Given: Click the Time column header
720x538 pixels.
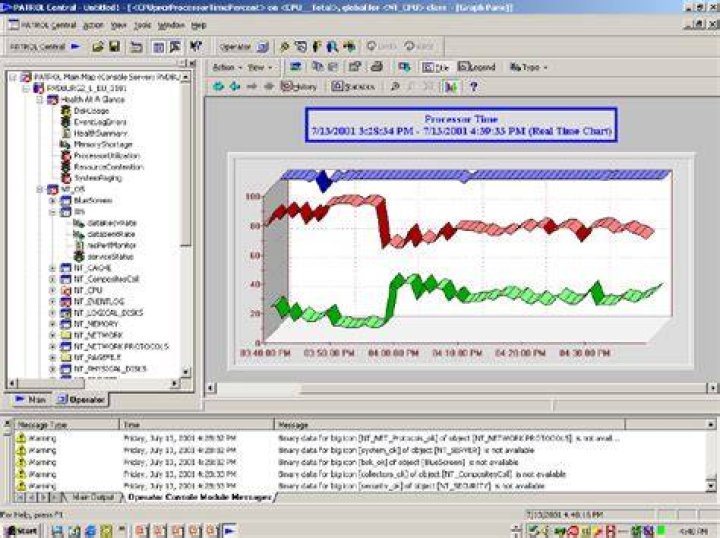Looking at the screenshot, I should (x=197, y=425).
